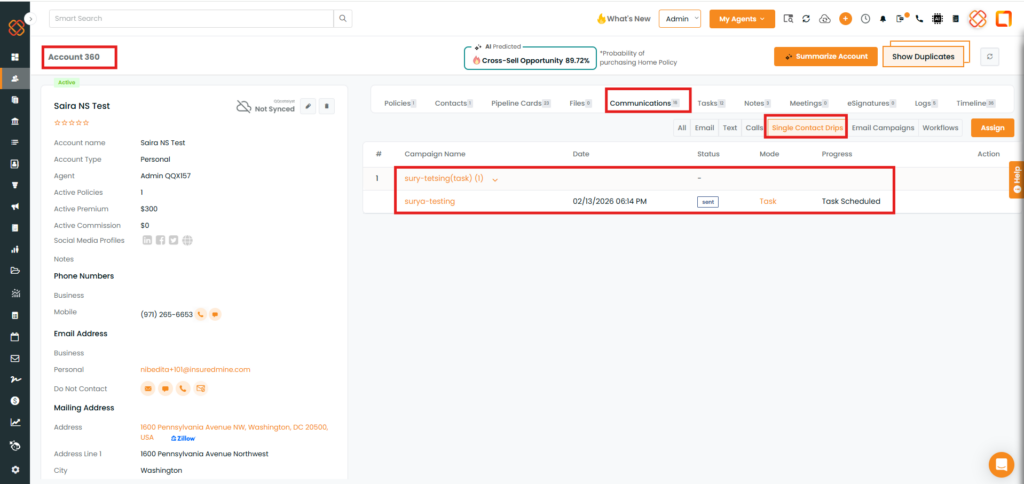Click the orange plus quick-add icon
This screenshot has width=1024, height=484.
[x=845, y=18]
